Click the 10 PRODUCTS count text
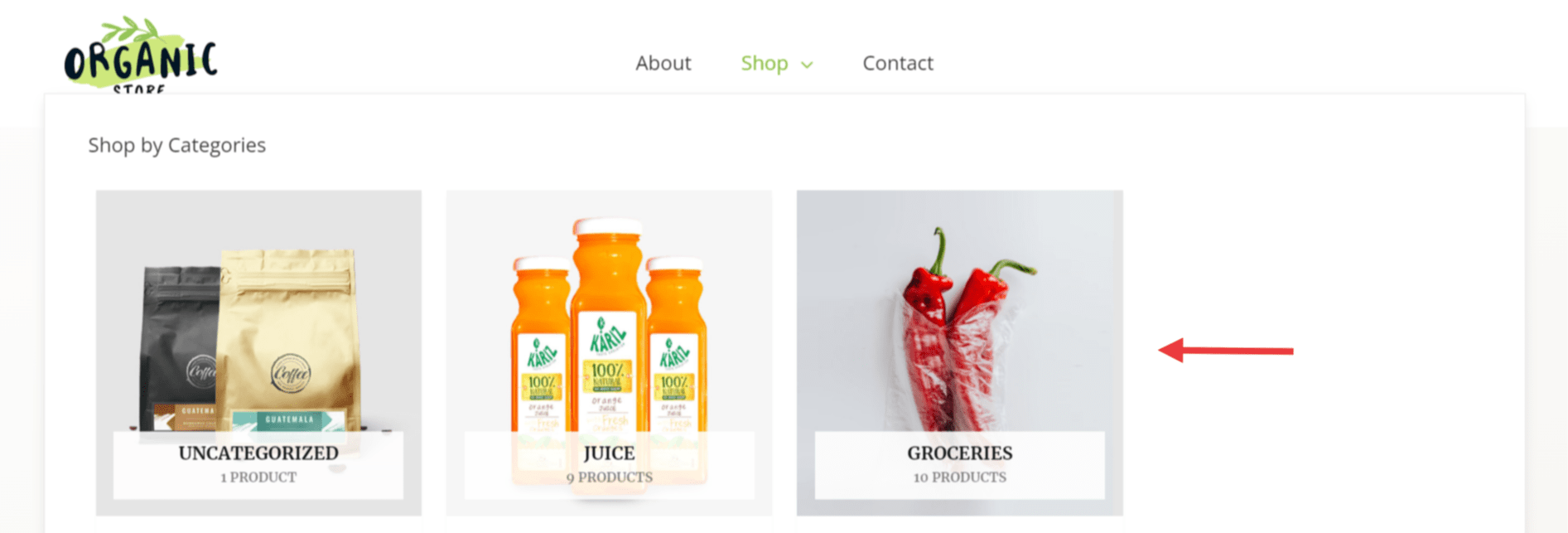 (959, 477)
